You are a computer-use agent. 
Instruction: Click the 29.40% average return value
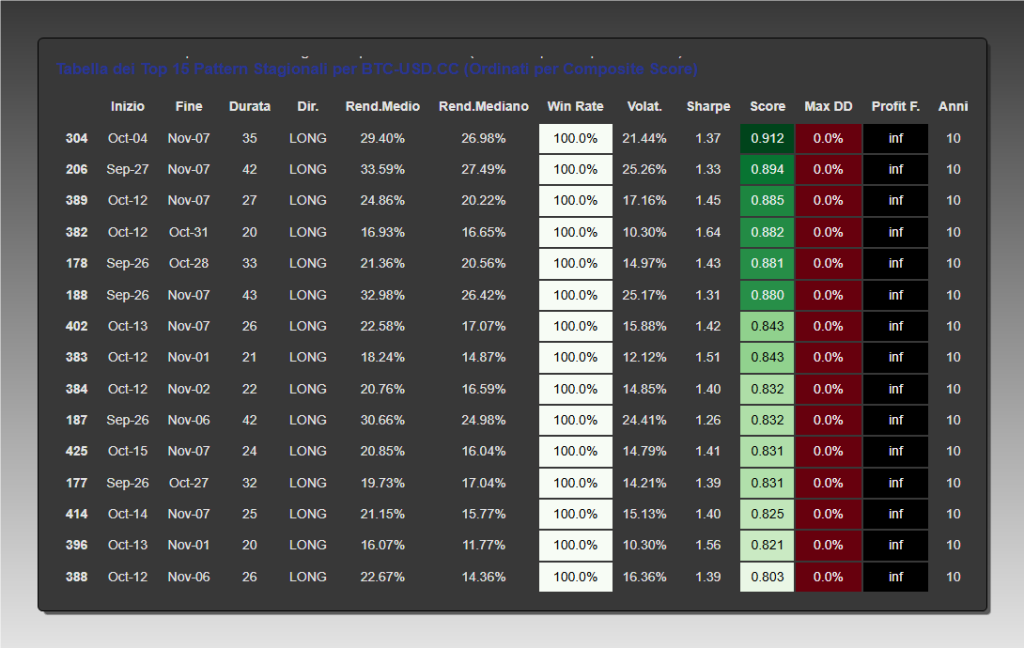coord(383,138)
